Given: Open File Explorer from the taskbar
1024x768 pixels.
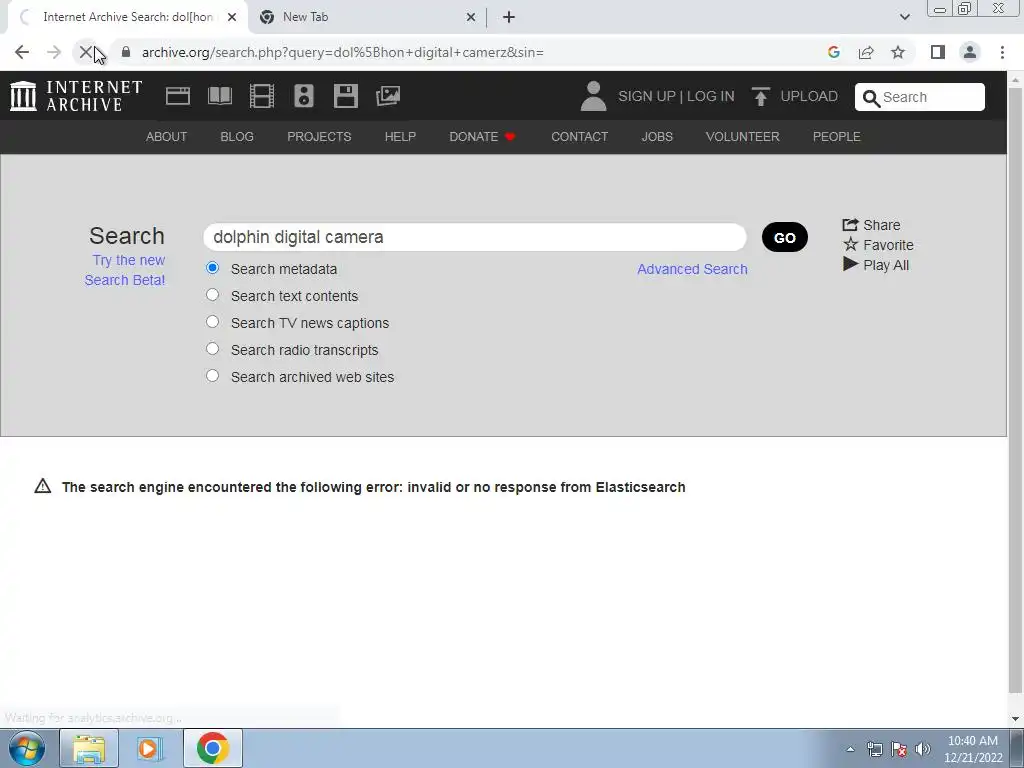Looking at the screenshot, I should [x=89, y=748].
